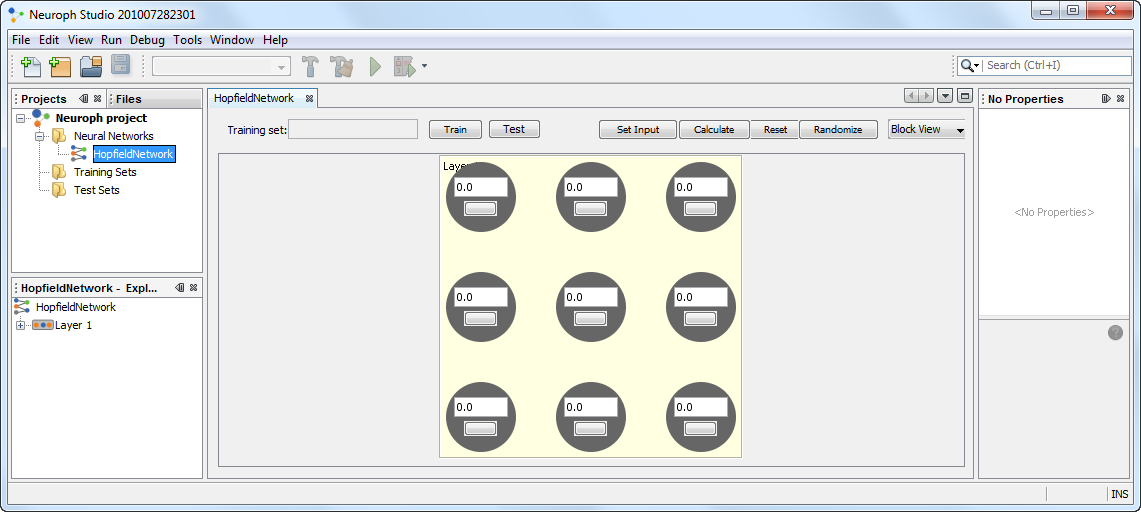Toggle the button inside the top-left neuron

coord(481,208)
